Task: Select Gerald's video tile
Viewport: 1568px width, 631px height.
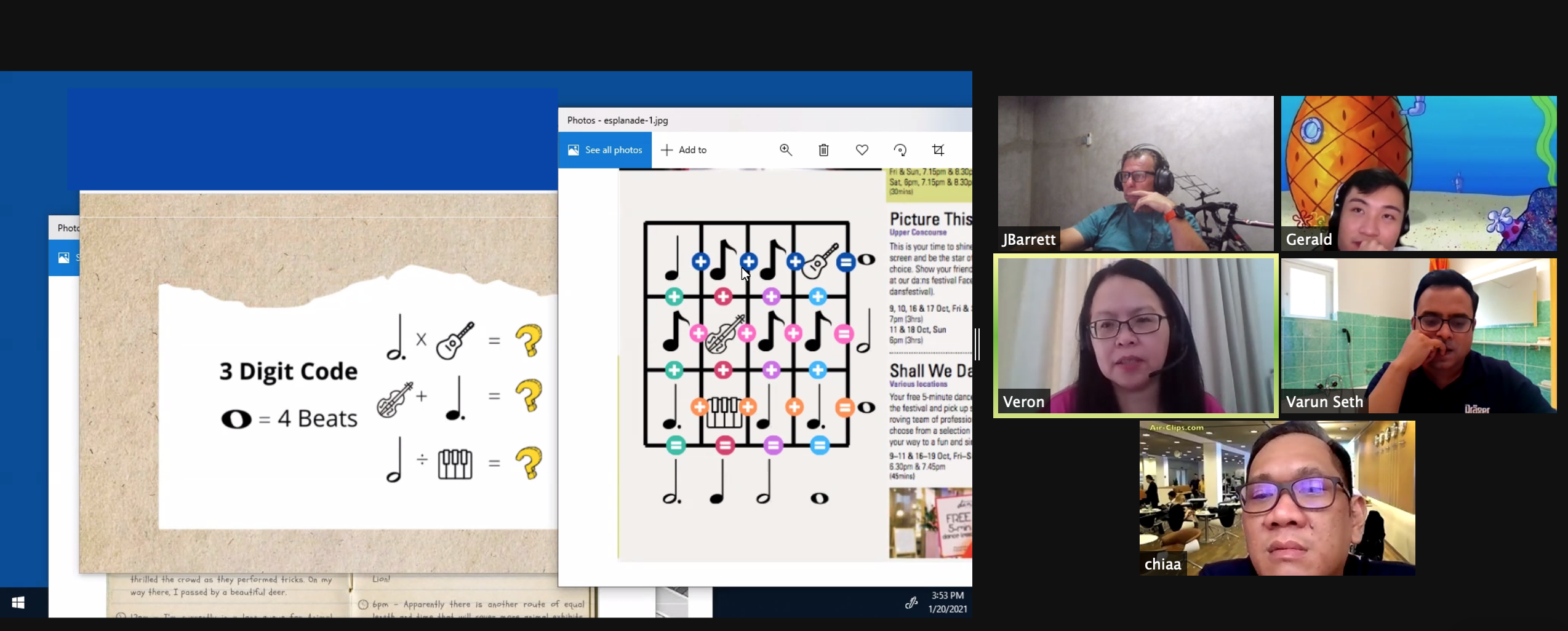Action: pos(1418,173)
